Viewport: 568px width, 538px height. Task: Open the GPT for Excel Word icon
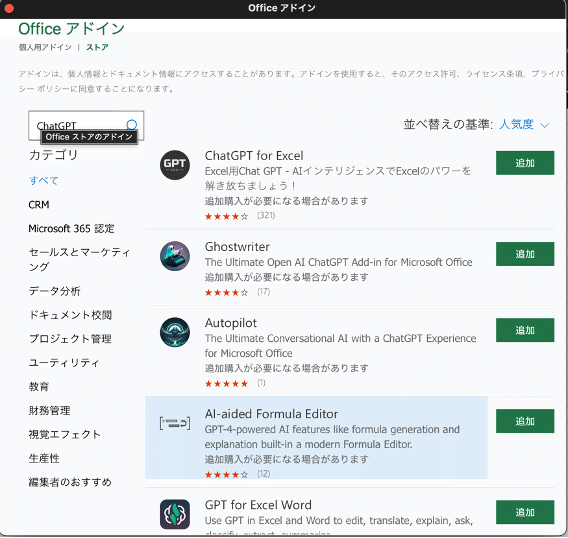click(175, 514)
